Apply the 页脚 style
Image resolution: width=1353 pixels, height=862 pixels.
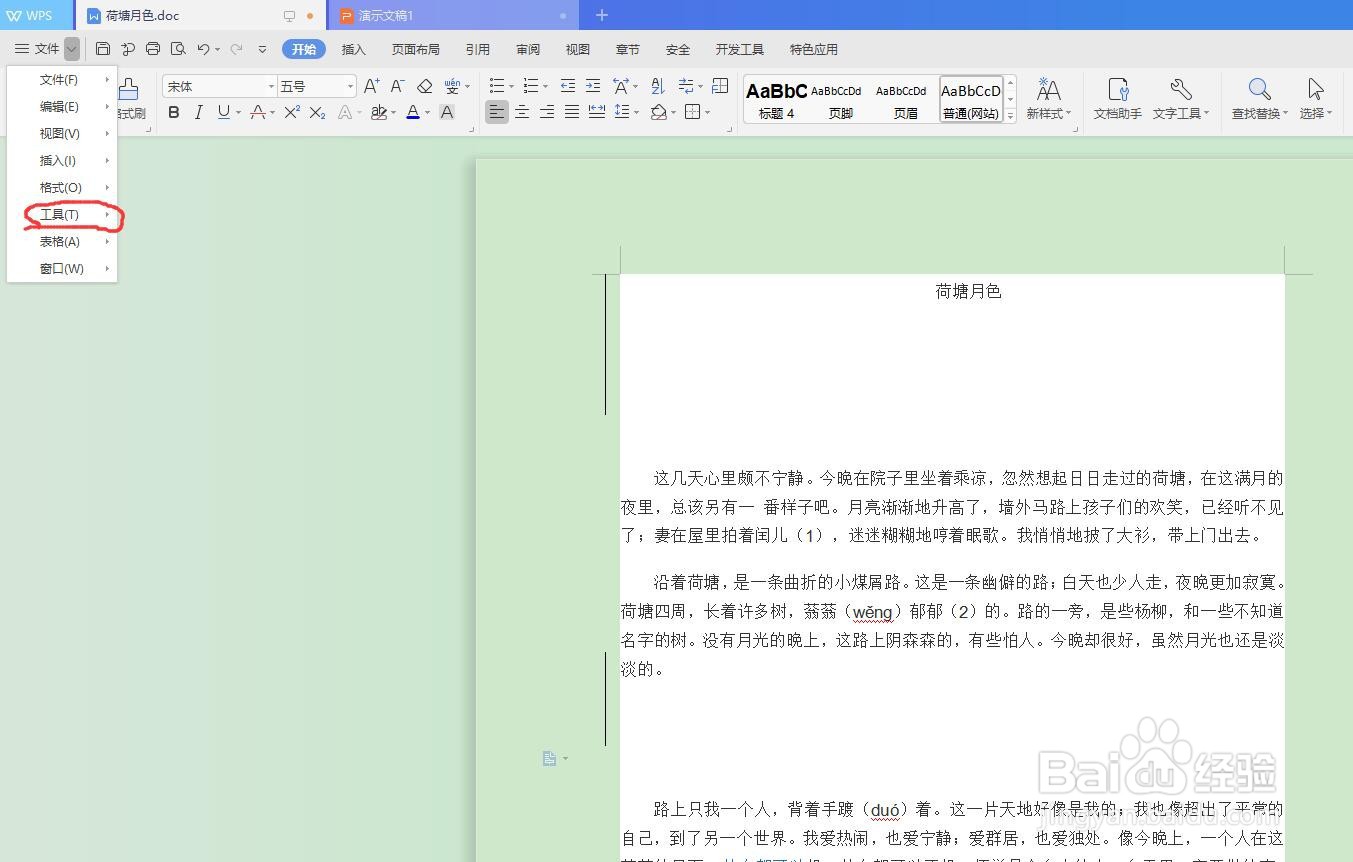[840, 99]
